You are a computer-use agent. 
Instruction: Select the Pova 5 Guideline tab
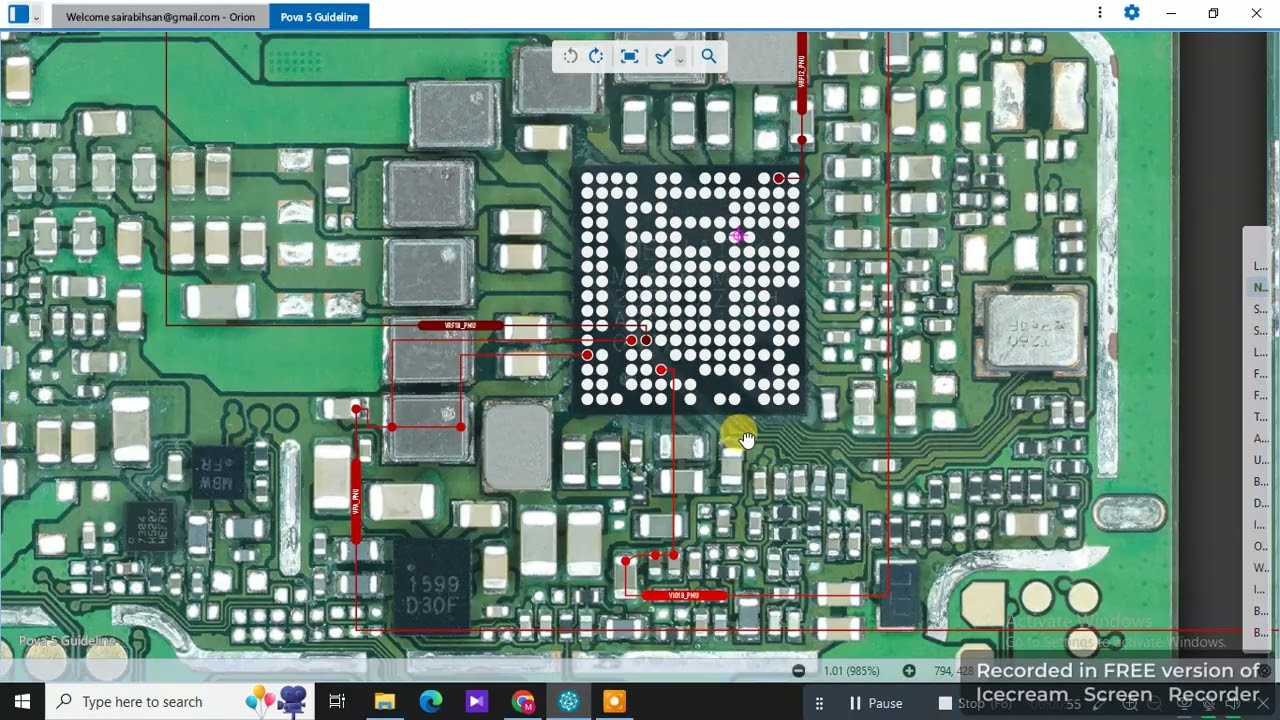[319, 17]
